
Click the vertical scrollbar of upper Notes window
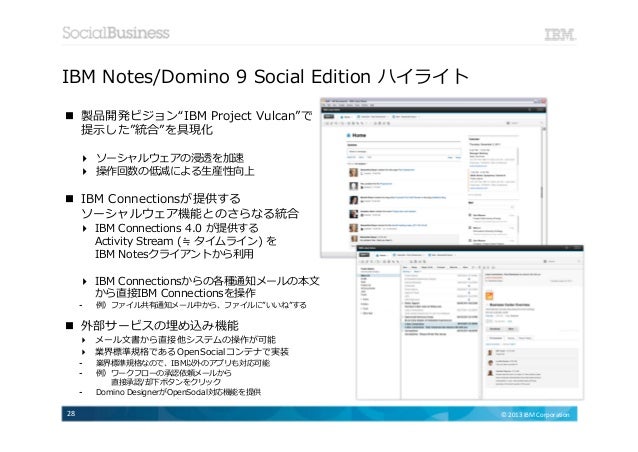(x=543, y=187)
